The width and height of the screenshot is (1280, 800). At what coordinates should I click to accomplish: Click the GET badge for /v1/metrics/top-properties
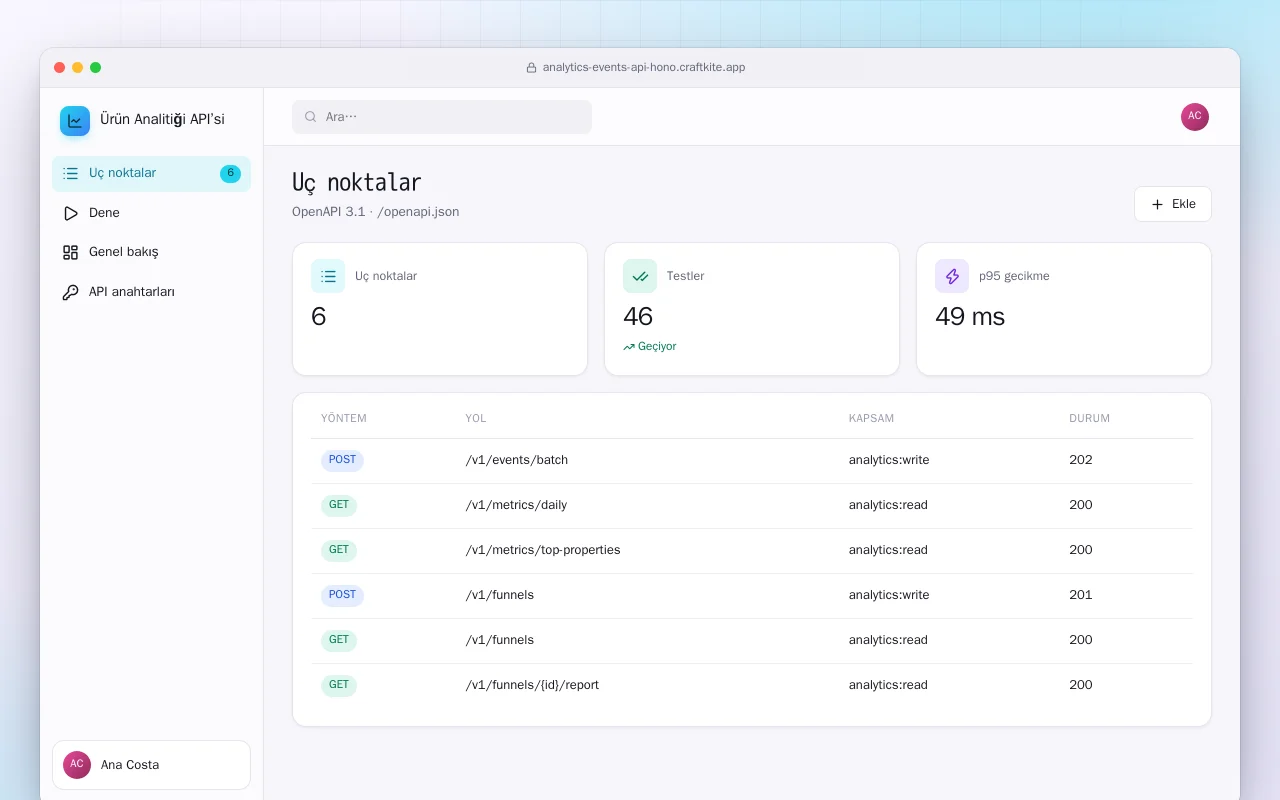339,550
